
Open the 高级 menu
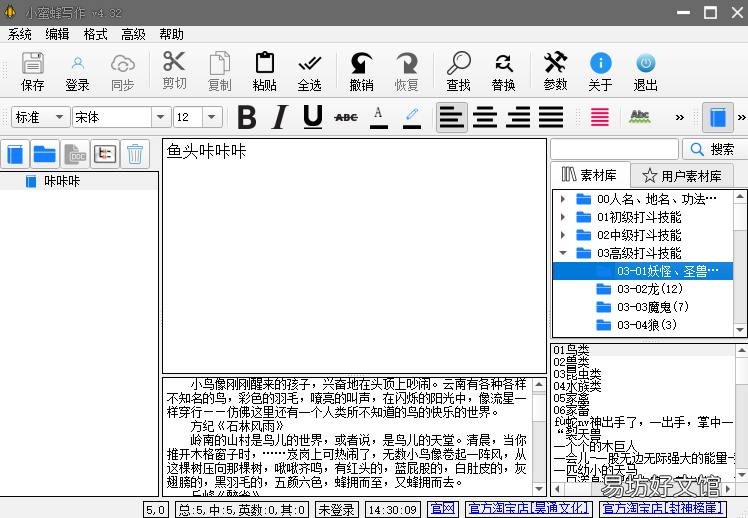(133, 34)
